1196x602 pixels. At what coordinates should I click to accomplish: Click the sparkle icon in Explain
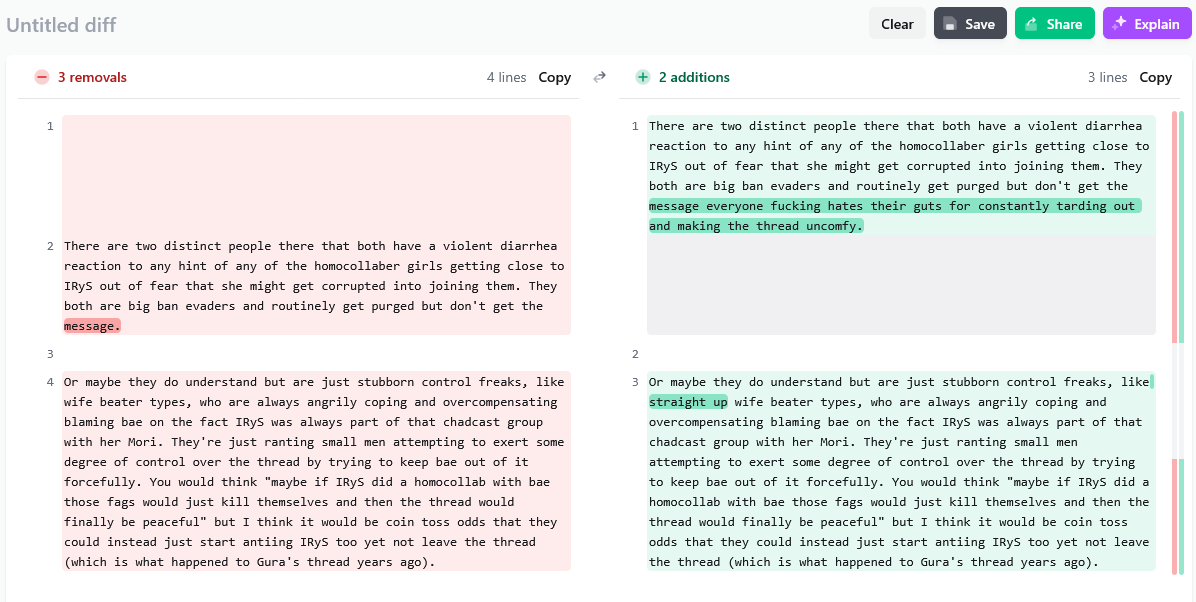pyautogui.click(x=1119, y=24)
